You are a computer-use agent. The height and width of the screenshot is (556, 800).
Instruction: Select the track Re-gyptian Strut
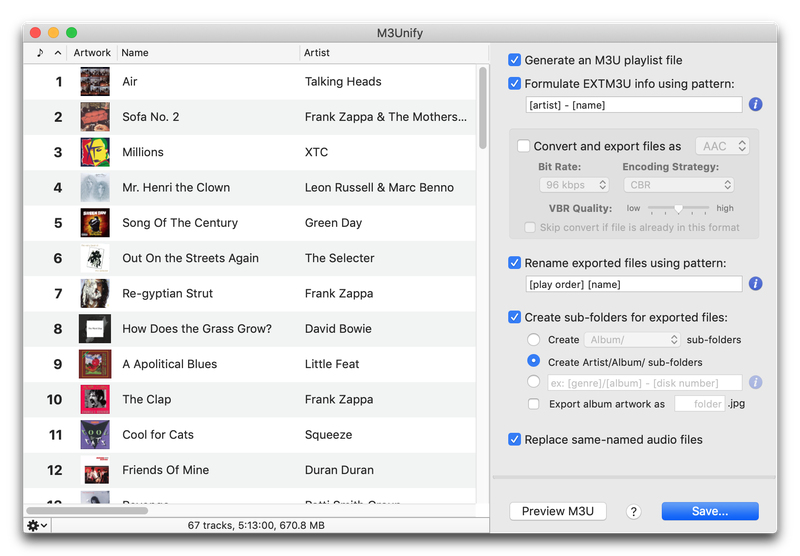pos(167,293)
